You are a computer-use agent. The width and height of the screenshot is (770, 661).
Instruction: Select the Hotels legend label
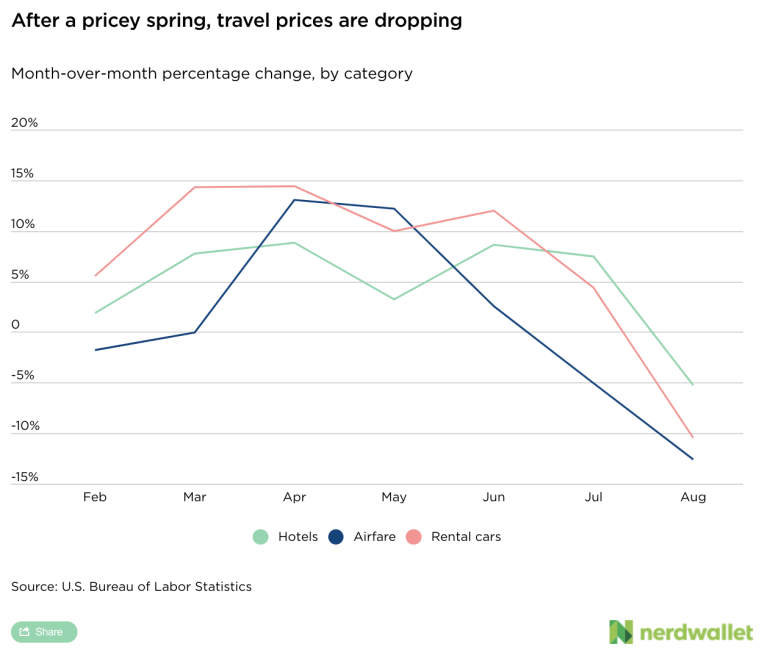pos(298,537)
